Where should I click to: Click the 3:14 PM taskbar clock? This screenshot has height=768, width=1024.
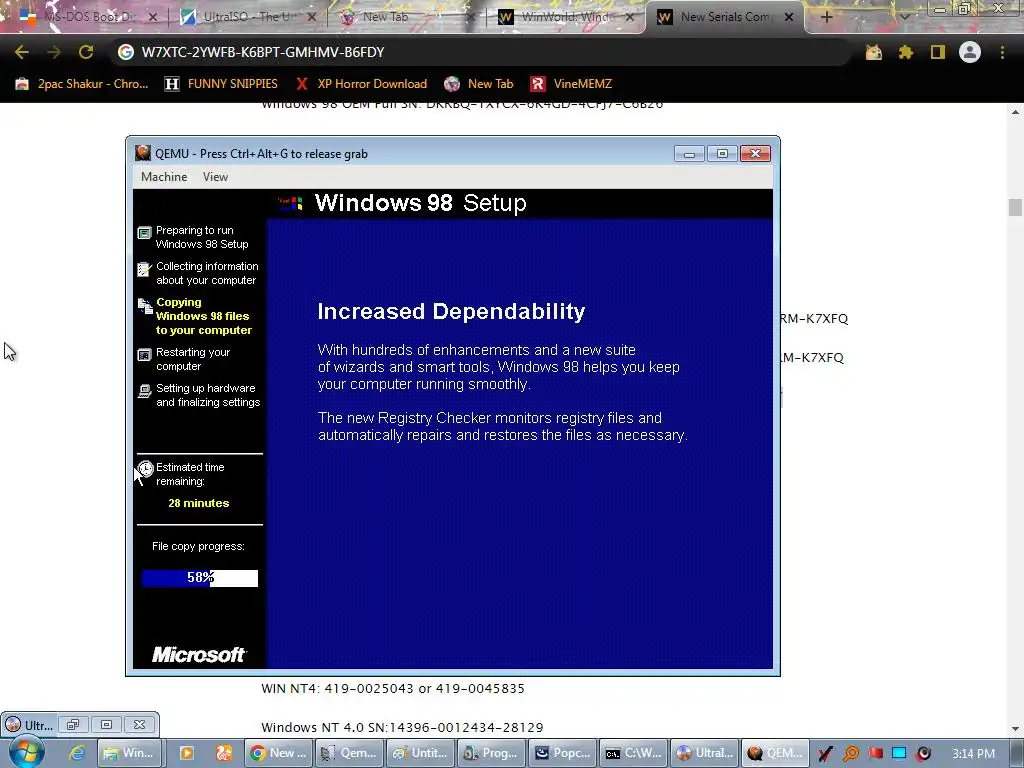973,754
